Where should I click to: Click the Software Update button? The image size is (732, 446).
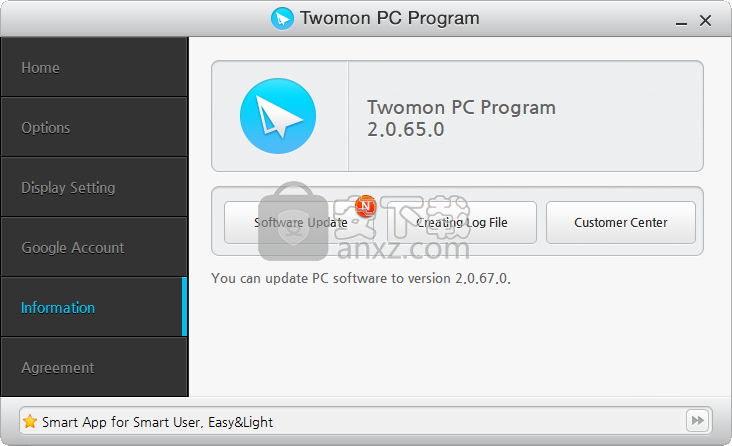click(x=299, y=222)
